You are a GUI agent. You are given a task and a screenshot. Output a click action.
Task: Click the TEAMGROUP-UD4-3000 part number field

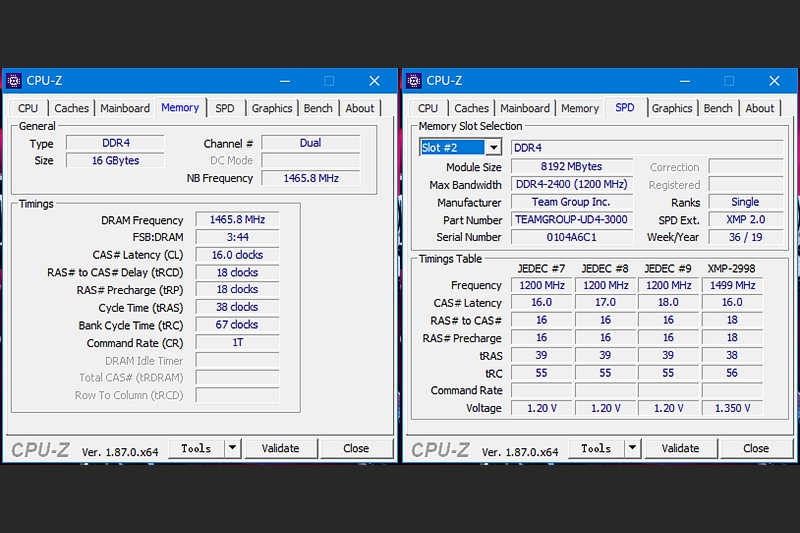click(572, 220)
